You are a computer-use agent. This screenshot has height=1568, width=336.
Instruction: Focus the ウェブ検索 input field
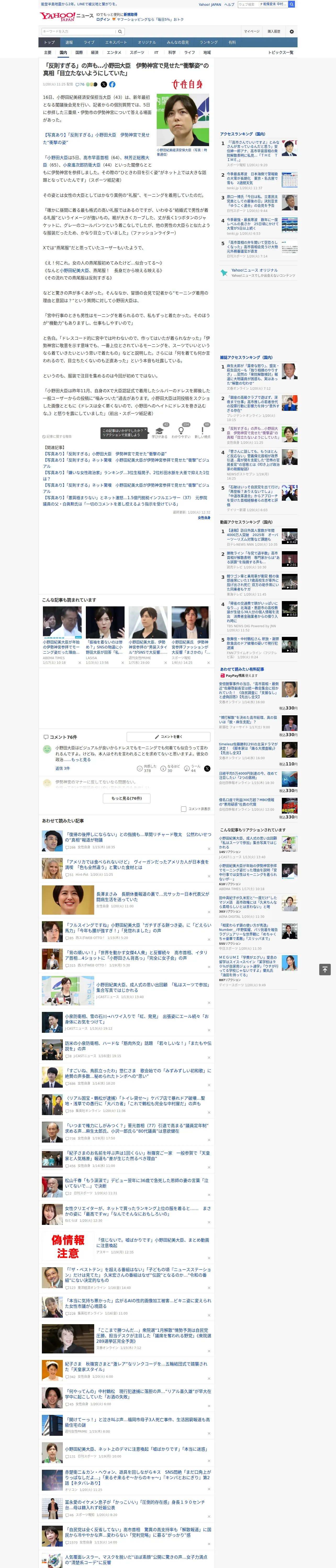[x=248, y=4]
